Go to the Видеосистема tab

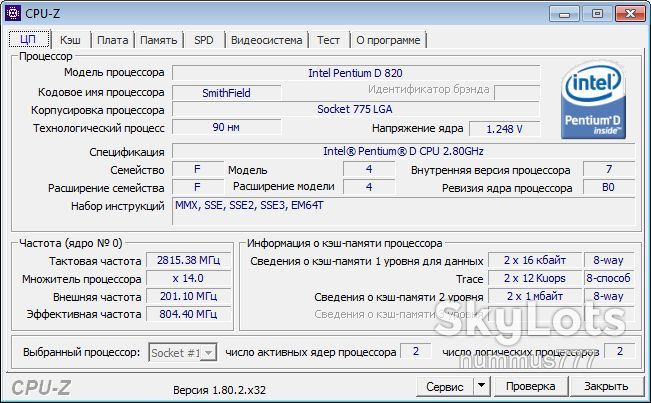coord(267,40)
